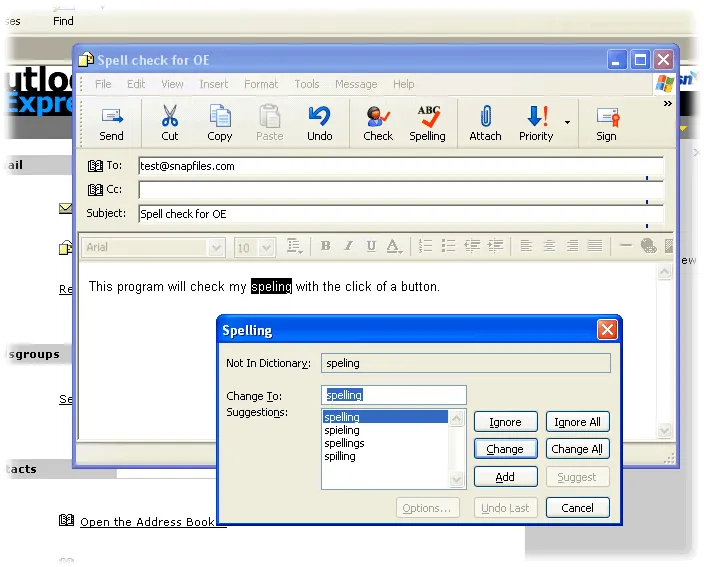704x567 pixels.
Task: Open the paragraph style dropdown
Action: click(x=294, y=246)
